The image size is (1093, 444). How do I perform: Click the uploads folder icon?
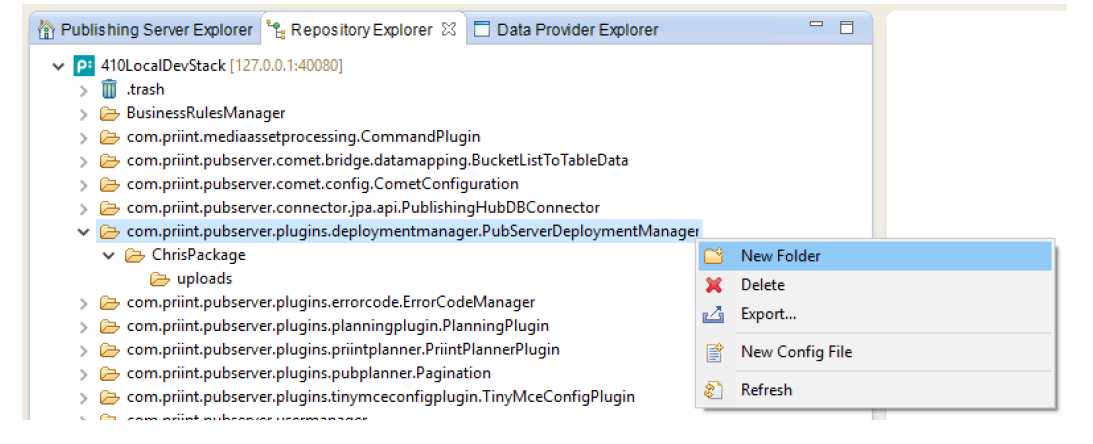pos(159,279)
